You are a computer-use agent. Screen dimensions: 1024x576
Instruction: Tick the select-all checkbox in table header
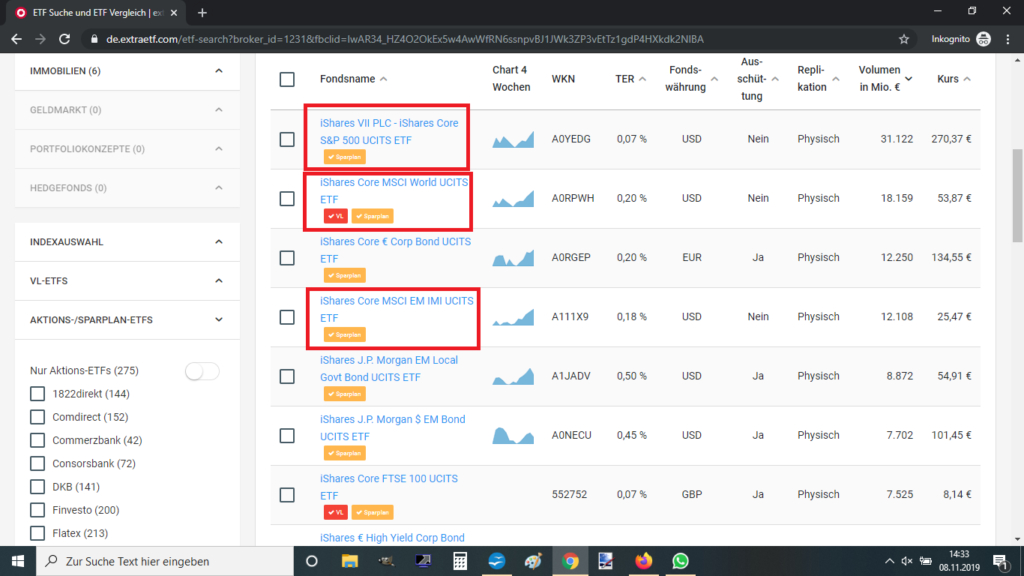point(287,80)
